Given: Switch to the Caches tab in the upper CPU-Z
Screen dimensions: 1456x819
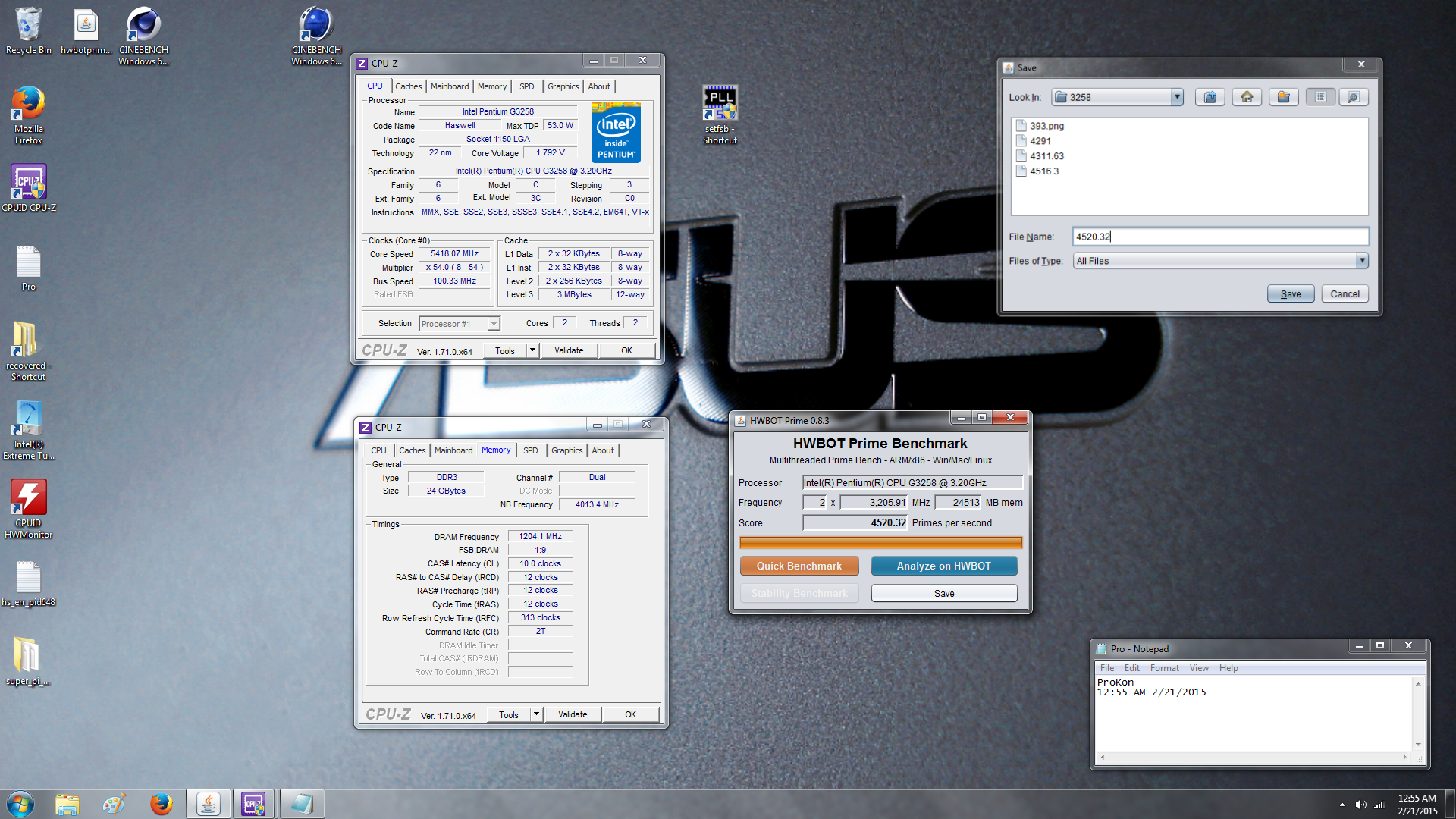Looking at the screenshot, I should pos(408,86).
